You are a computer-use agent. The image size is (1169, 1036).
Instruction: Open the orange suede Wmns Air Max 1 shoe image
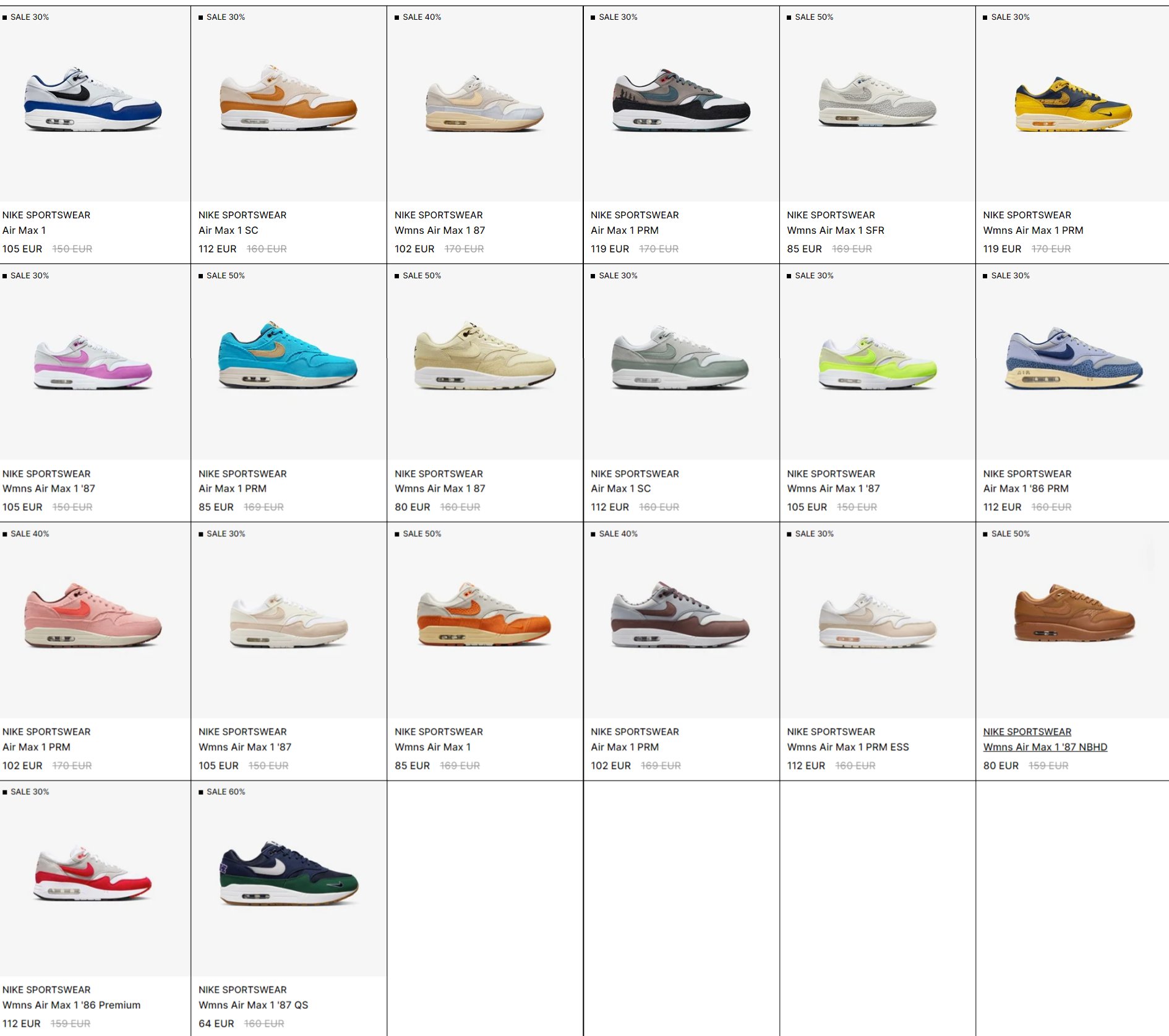(x=484, y=614)
